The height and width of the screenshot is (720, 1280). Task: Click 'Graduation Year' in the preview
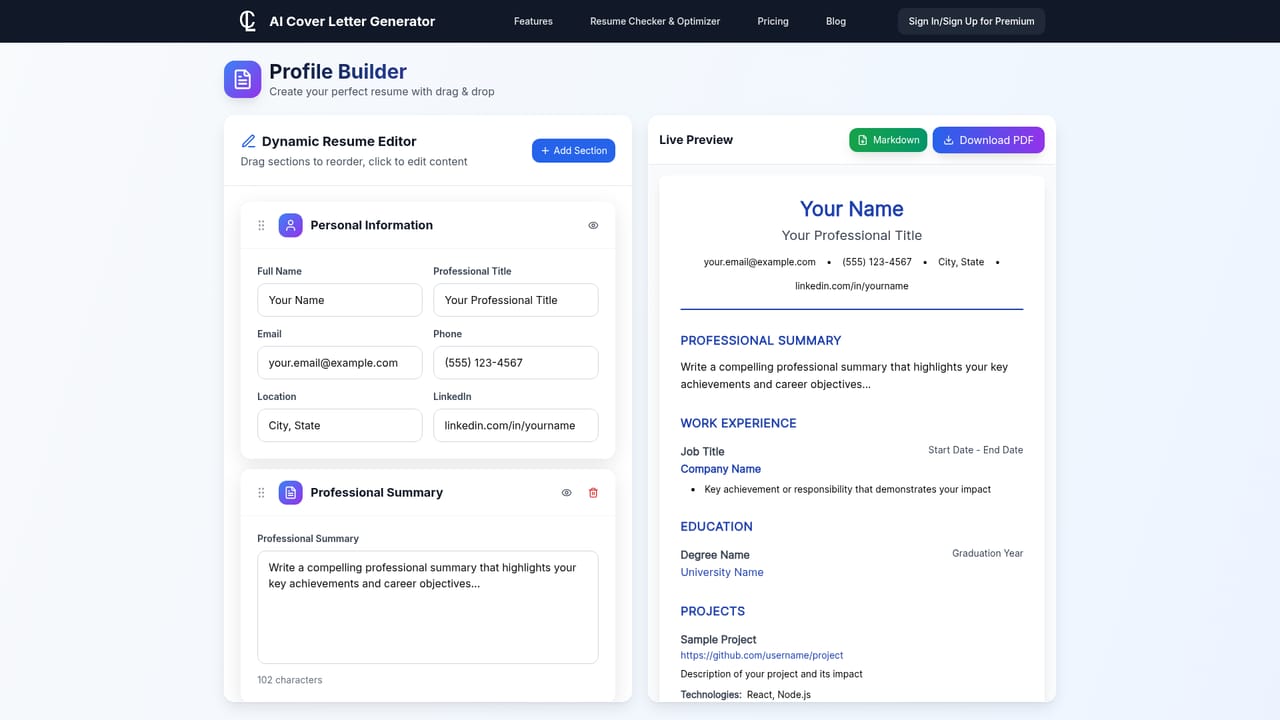click(x=988, y=553)
